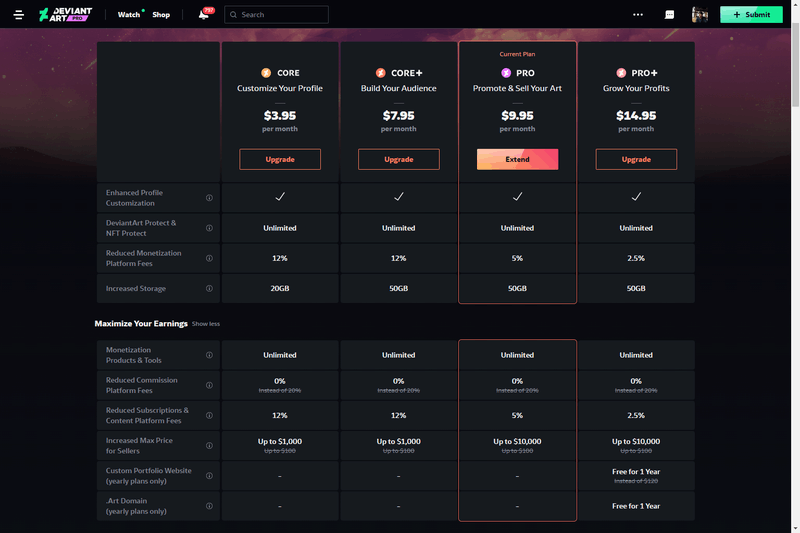This screenshot has width=800, height=533.
Task: Show info for Reduced Commission Platform Fees
Action: coord(209,385)
